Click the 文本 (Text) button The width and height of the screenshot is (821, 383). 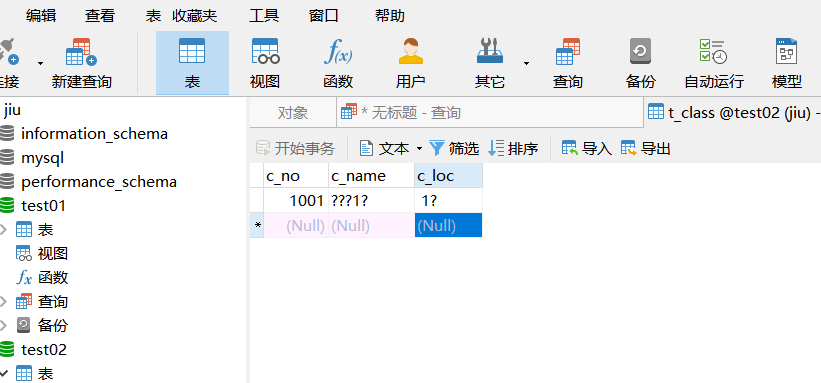point(384,149)
